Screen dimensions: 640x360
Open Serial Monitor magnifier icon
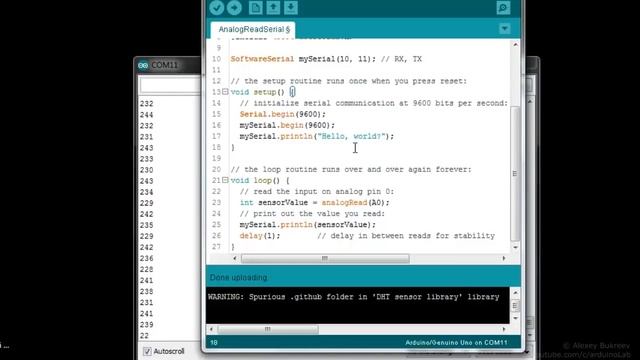point(503,7)
